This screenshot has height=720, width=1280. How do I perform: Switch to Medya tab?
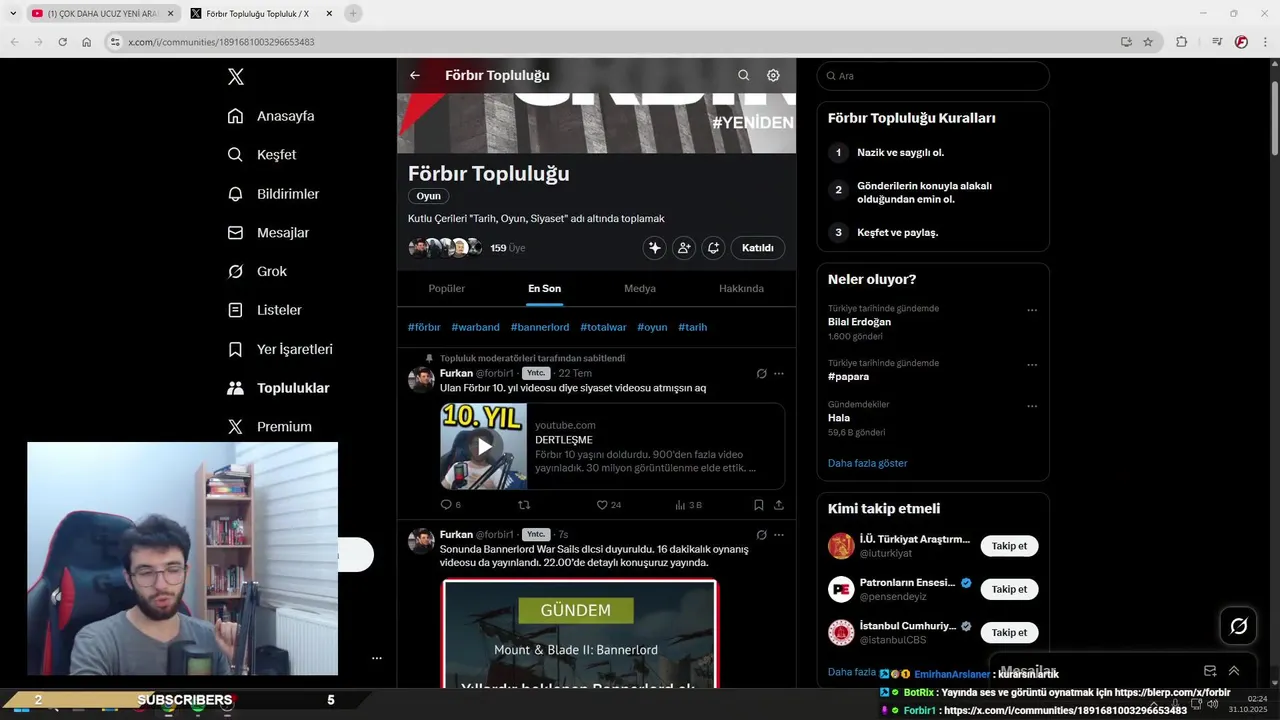point(640,288)
